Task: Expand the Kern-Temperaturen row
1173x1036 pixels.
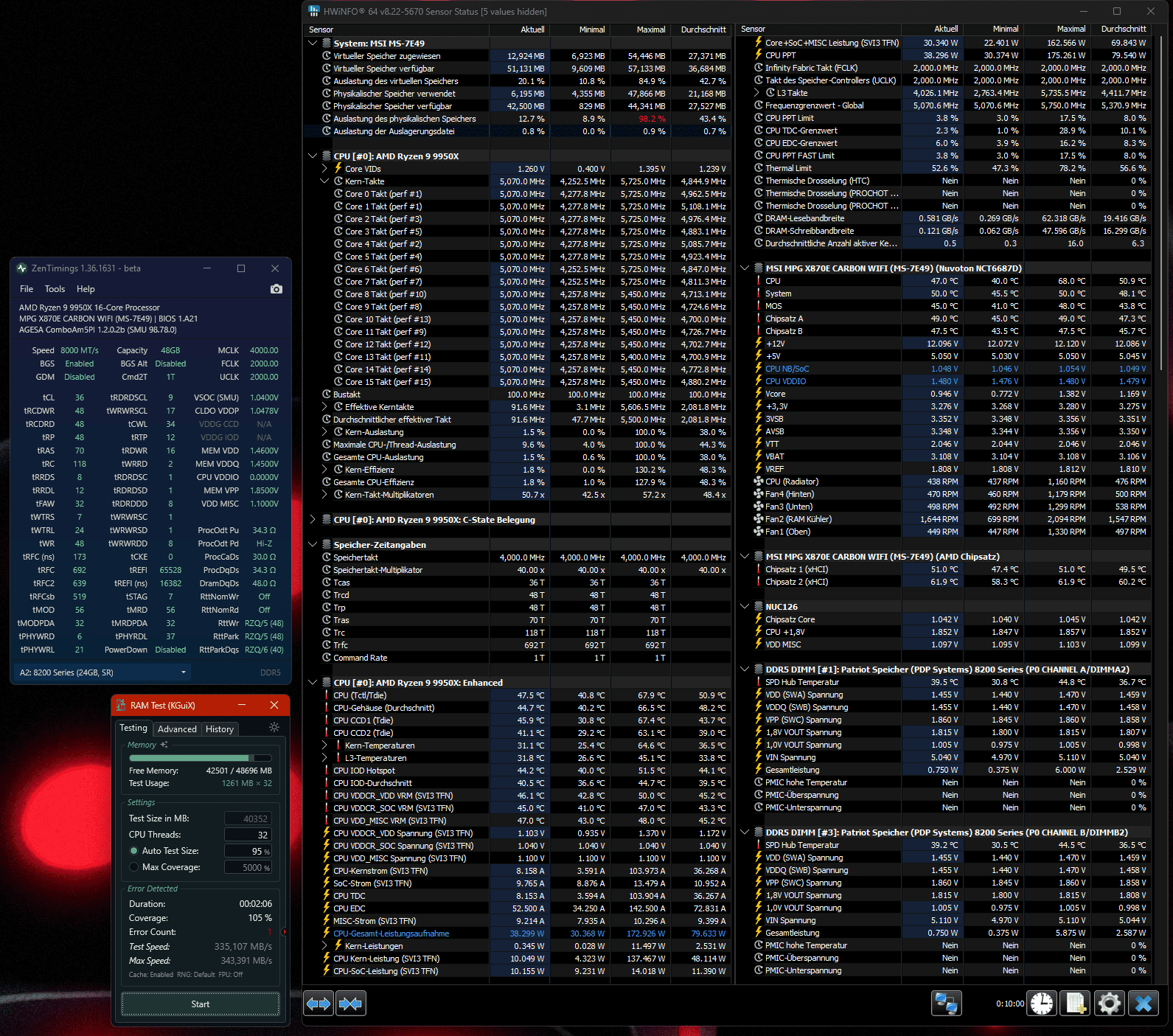Action: click(x=324, y=745)
